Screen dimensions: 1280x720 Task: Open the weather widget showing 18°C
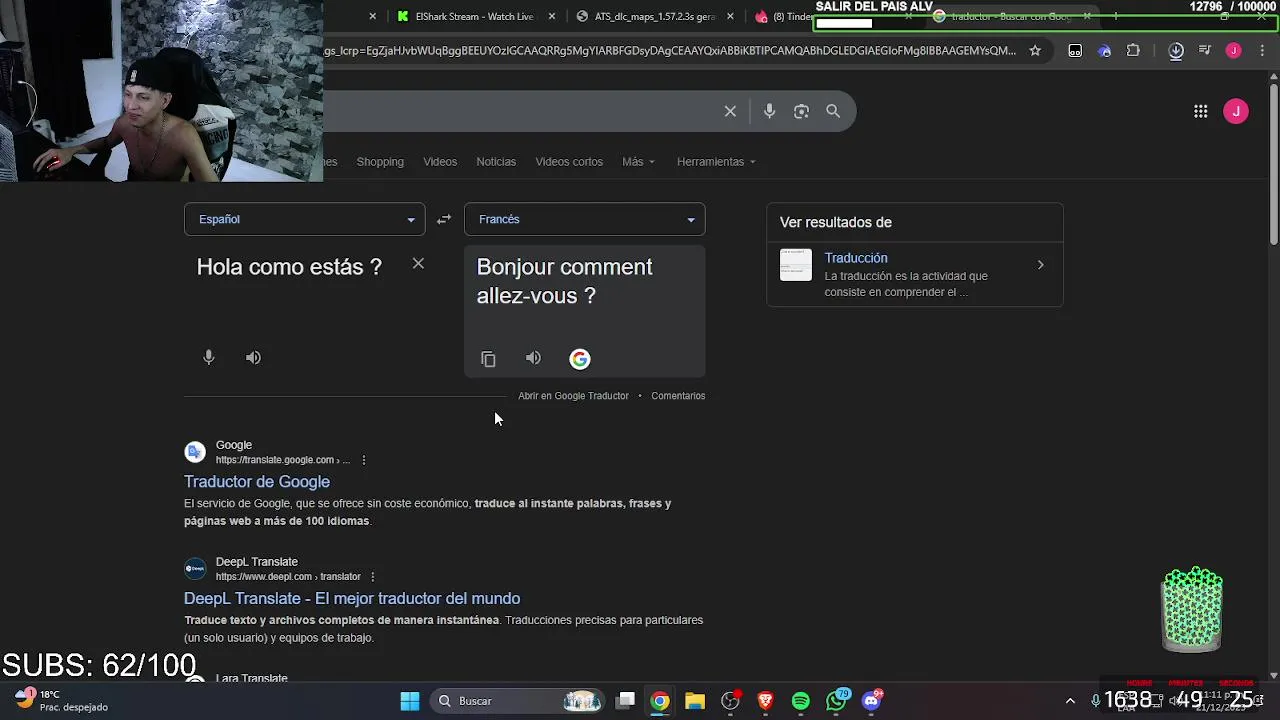click(60, 700)
